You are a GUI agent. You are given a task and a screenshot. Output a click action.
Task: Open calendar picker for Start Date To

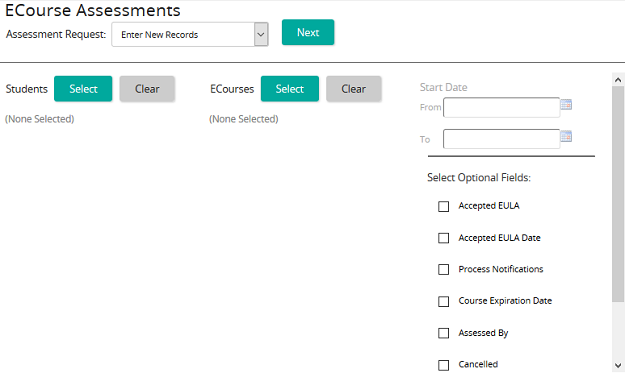click(566, 137)
